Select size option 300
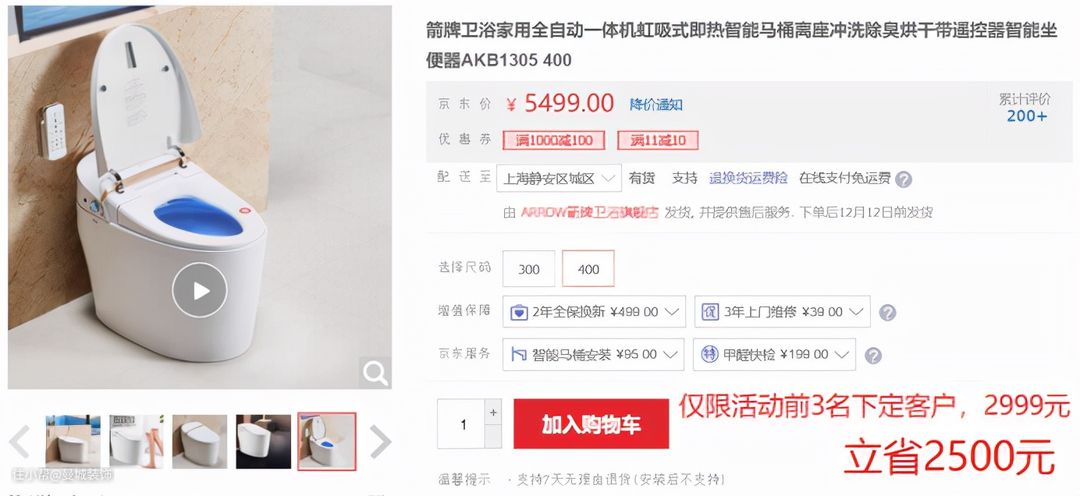The width and height of the screenshot is (1080, 496). coord(528,269)
